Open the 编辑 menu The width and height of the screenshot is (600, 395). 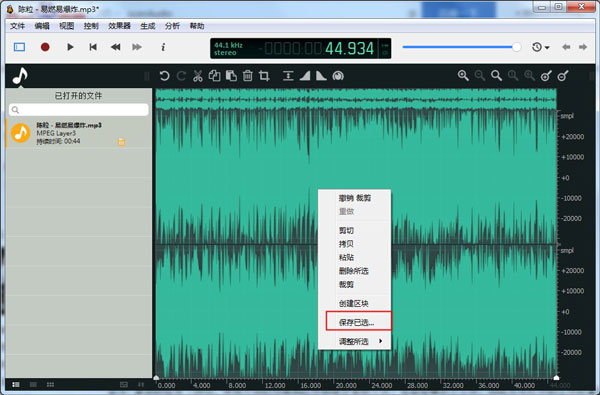pyautogui.click(x=42, y=26)
